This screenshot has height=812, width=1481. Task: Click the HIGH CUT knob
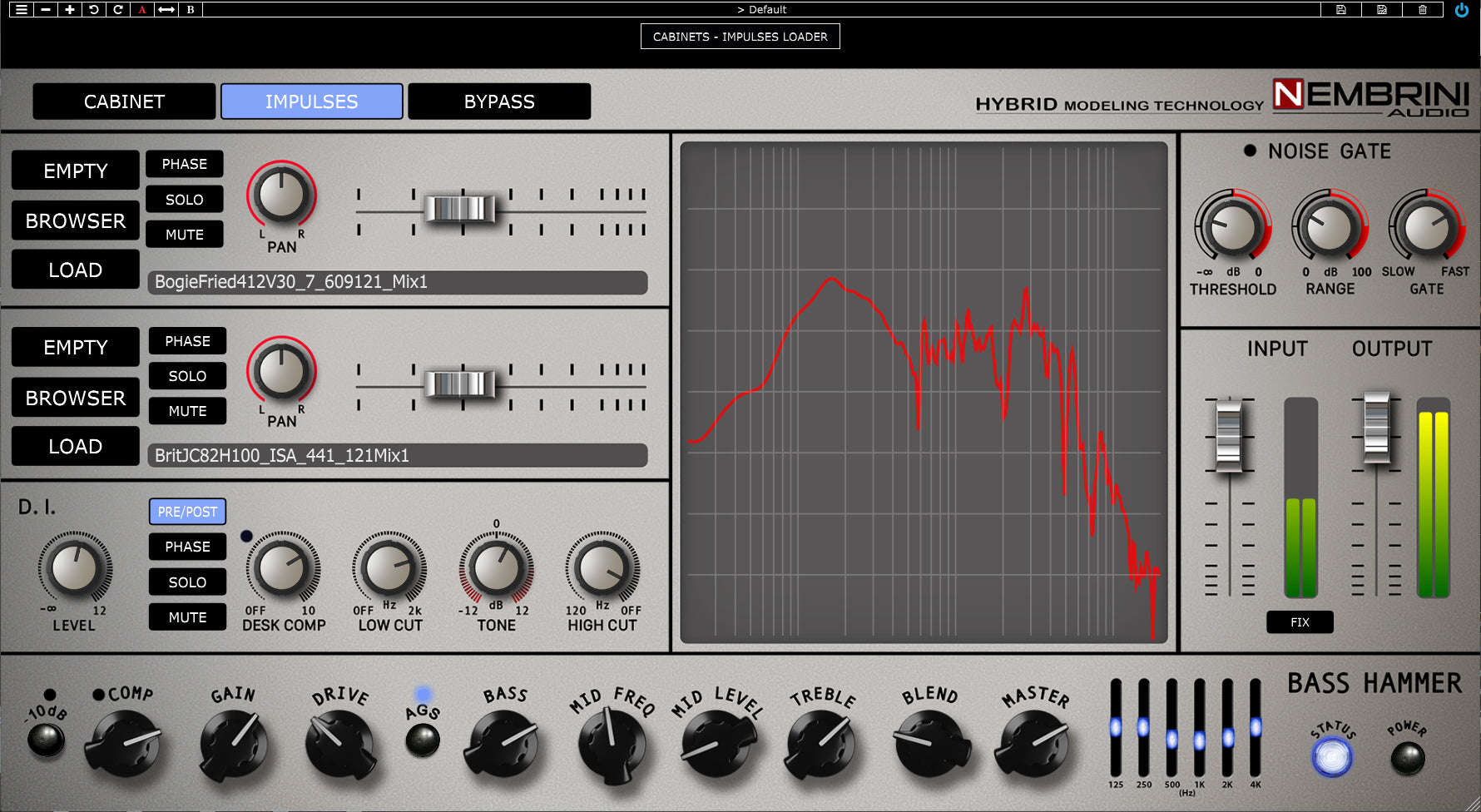[602, 568]
